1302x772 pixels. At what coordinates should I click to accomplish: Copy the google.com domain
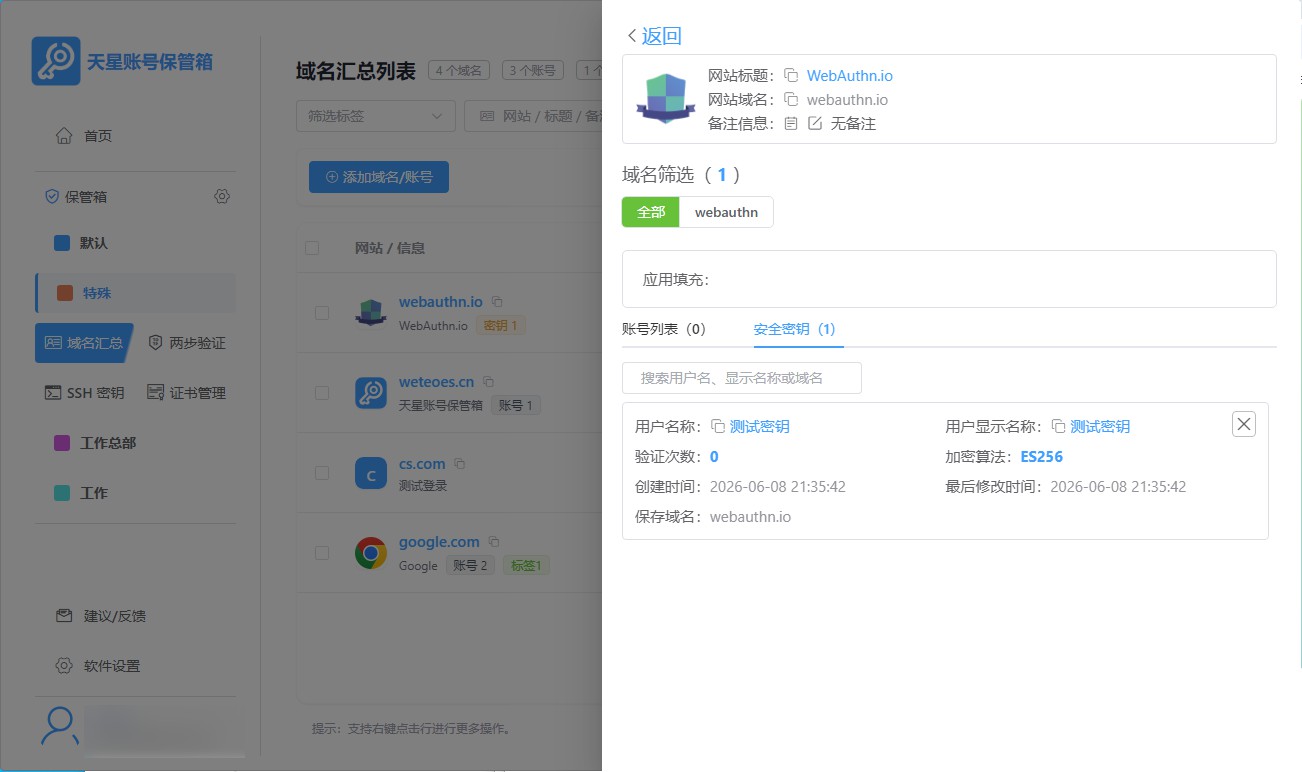point(494,542)
